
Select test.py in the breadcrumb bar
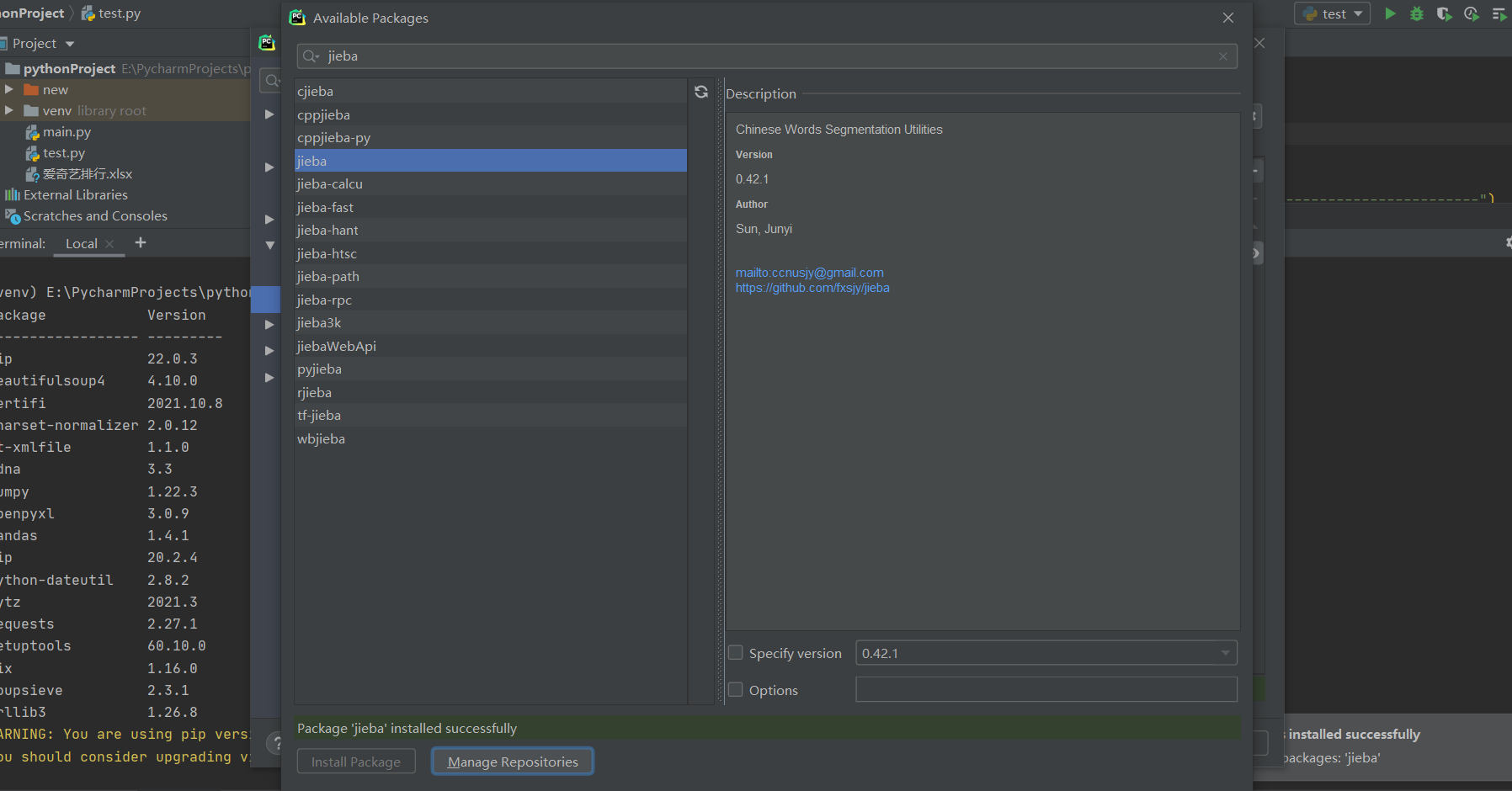coord(111,13)
